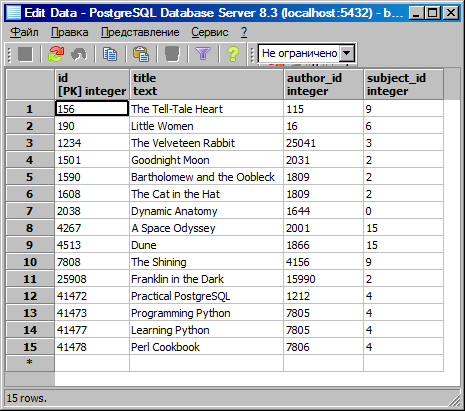
Task: Click author_id value 1866
Action: point(324,245)
